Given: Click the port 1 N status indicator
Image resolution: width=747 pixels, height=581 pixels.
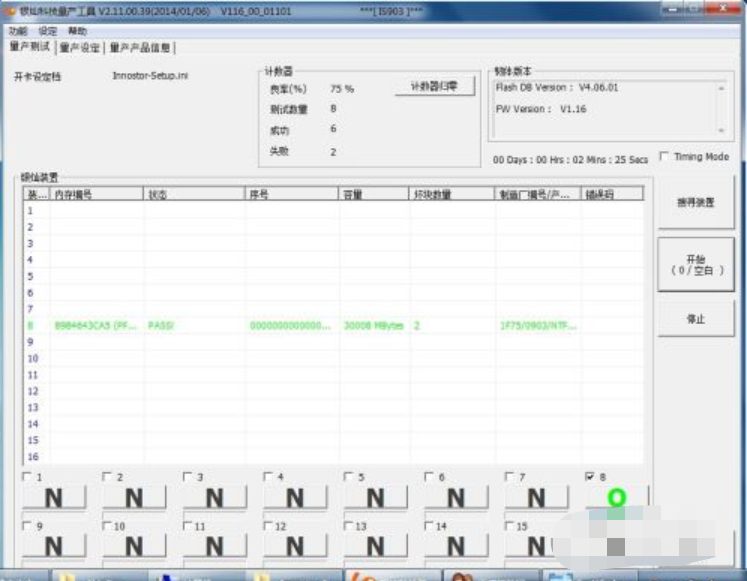Looking at the screenshot, I should pos(54,498).
